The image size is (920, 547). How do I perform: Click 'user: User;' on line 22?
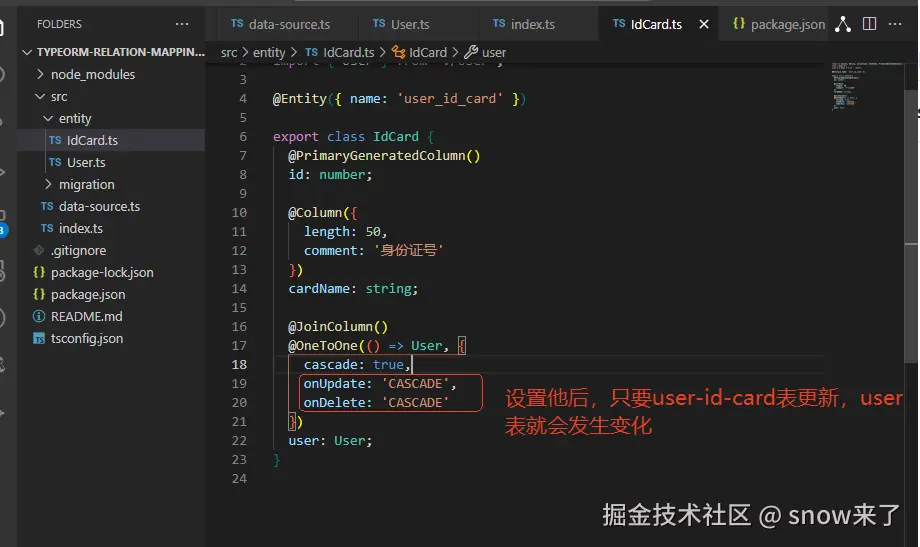click(x=330, y=441)
